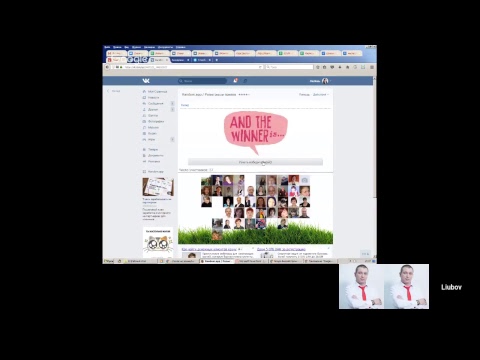Click the gray pick-a-winner button
Image resolution: width=480 pixels, height=360 pixels.
pos(255,162)
